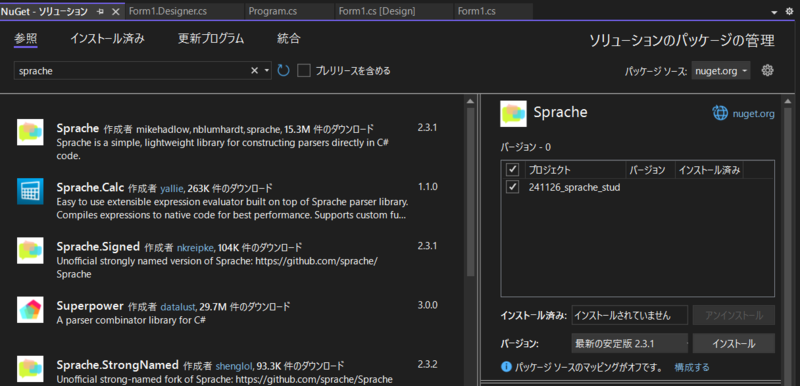This screenshot has height=386, width=800.
Task: Select the Sprache.StrongNamed package title
Action: 117,365
